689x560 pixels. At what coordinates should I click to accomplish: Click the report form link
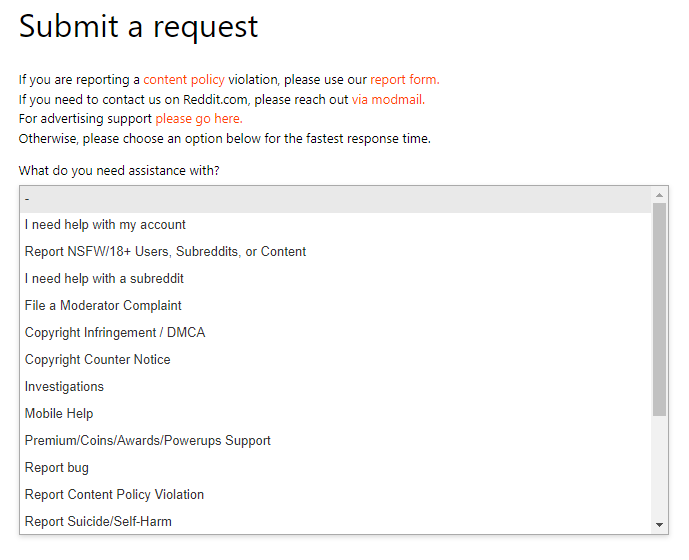pos(404,80)
